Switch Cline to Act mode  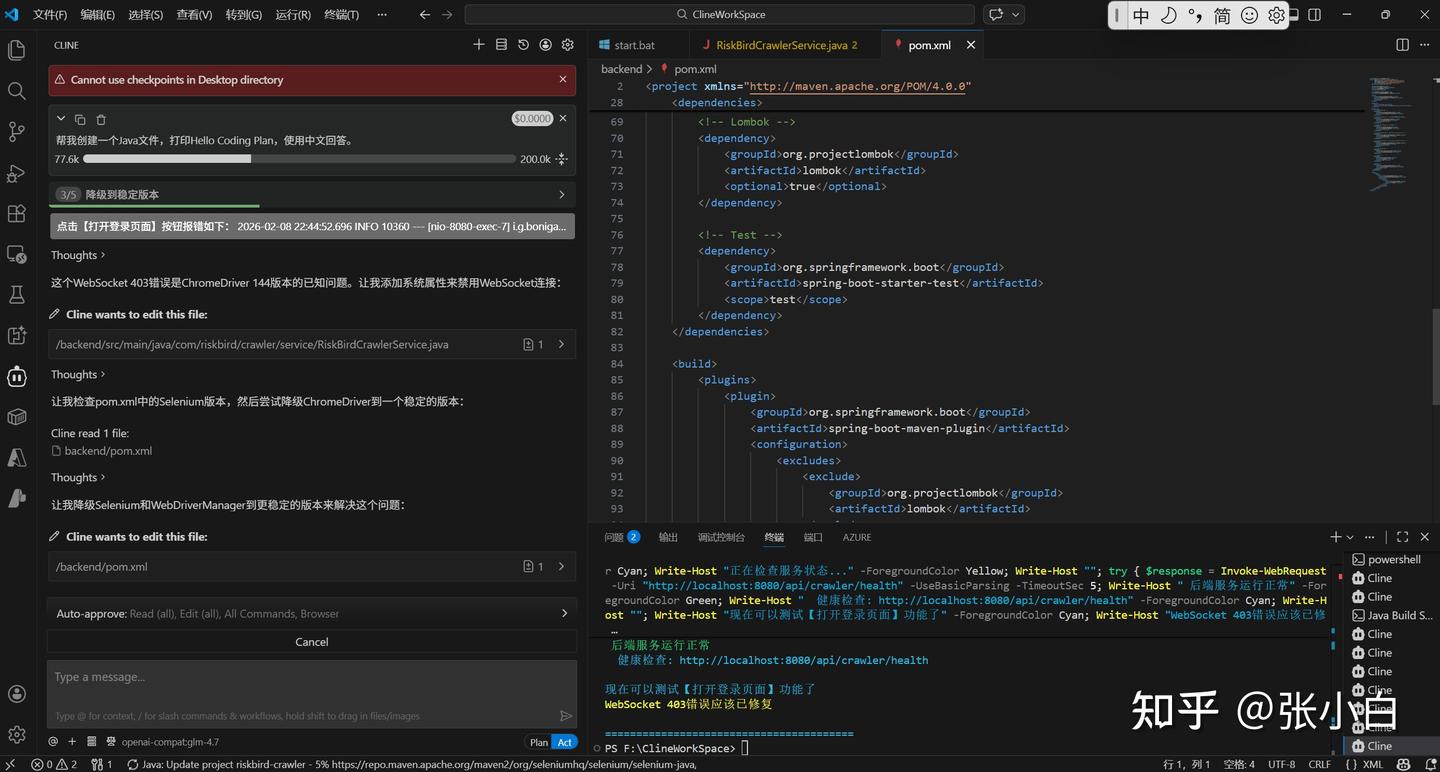(x=565, y=742)
